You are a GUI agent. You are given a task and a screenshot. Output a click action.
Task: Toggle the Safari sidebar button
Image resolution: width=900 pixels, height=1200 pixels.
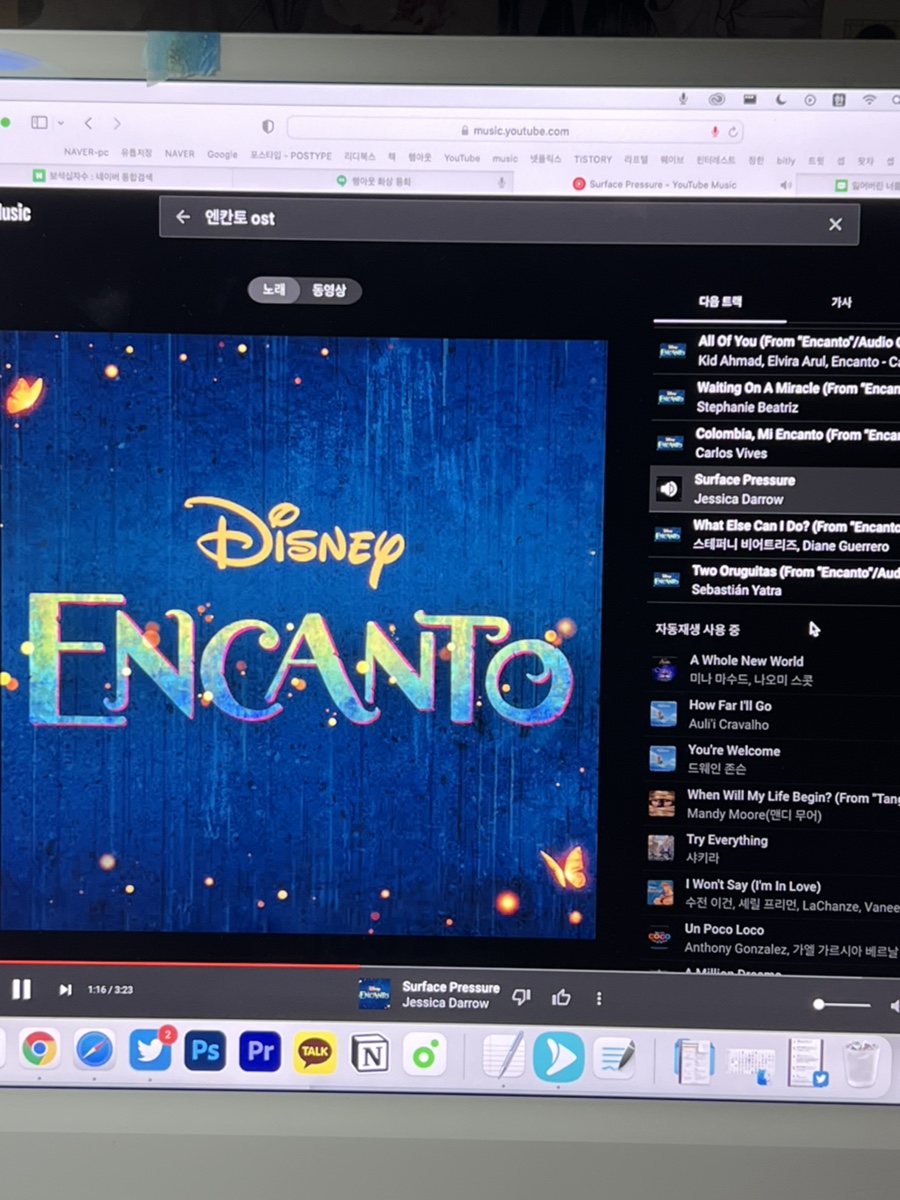[x=39, y=122]
